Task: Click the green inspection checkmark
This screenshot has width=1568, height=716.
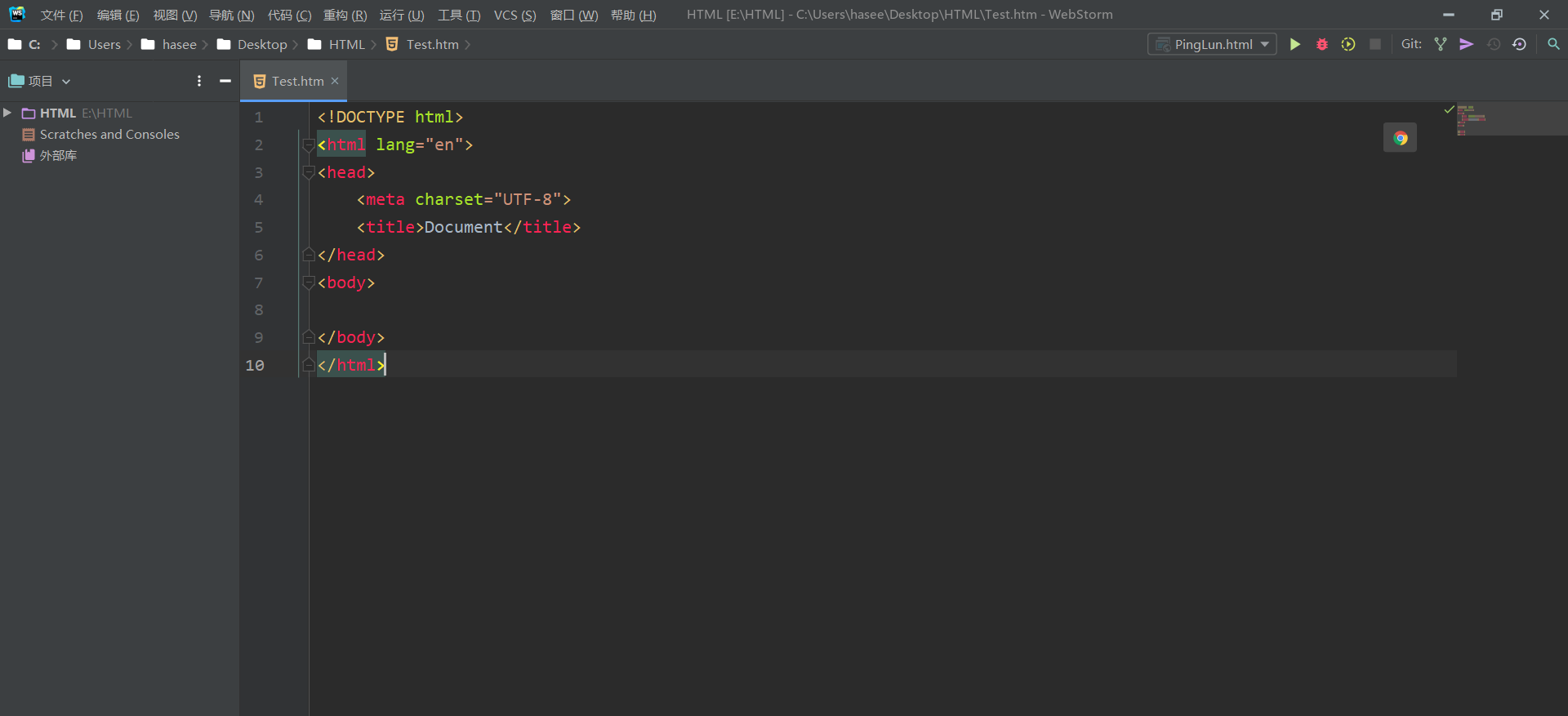Action: [x=1449, y=109]
